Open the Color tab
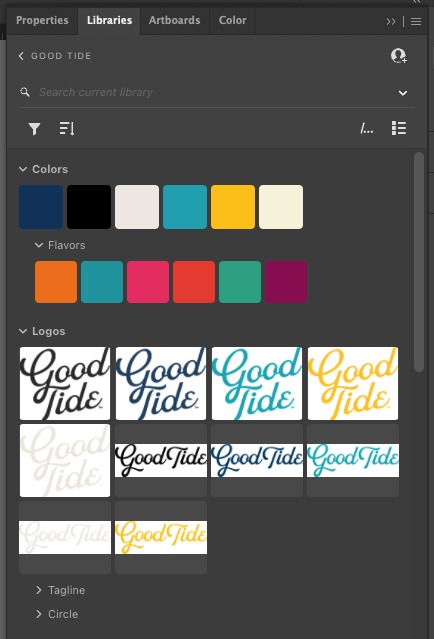434x639 pixels. (x=232, y=20)
